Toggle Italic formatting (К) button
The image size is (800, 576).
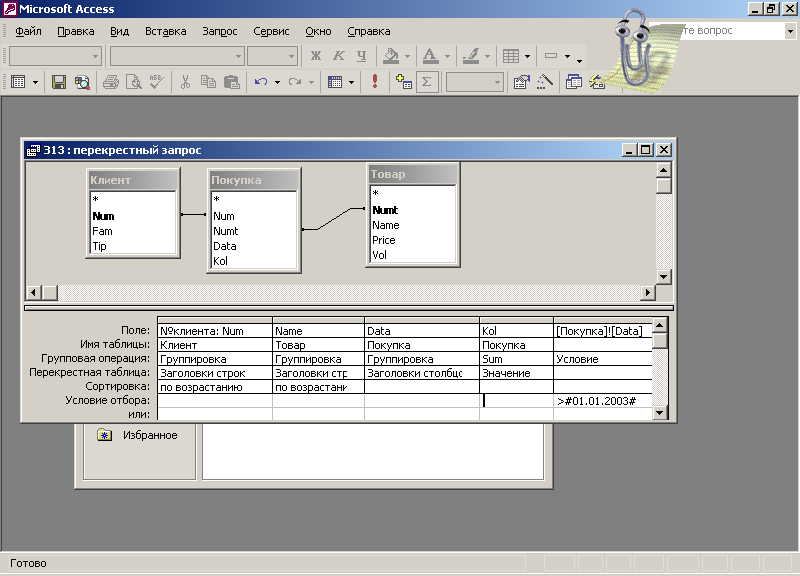pyautogui.click(x=339, y=56)
